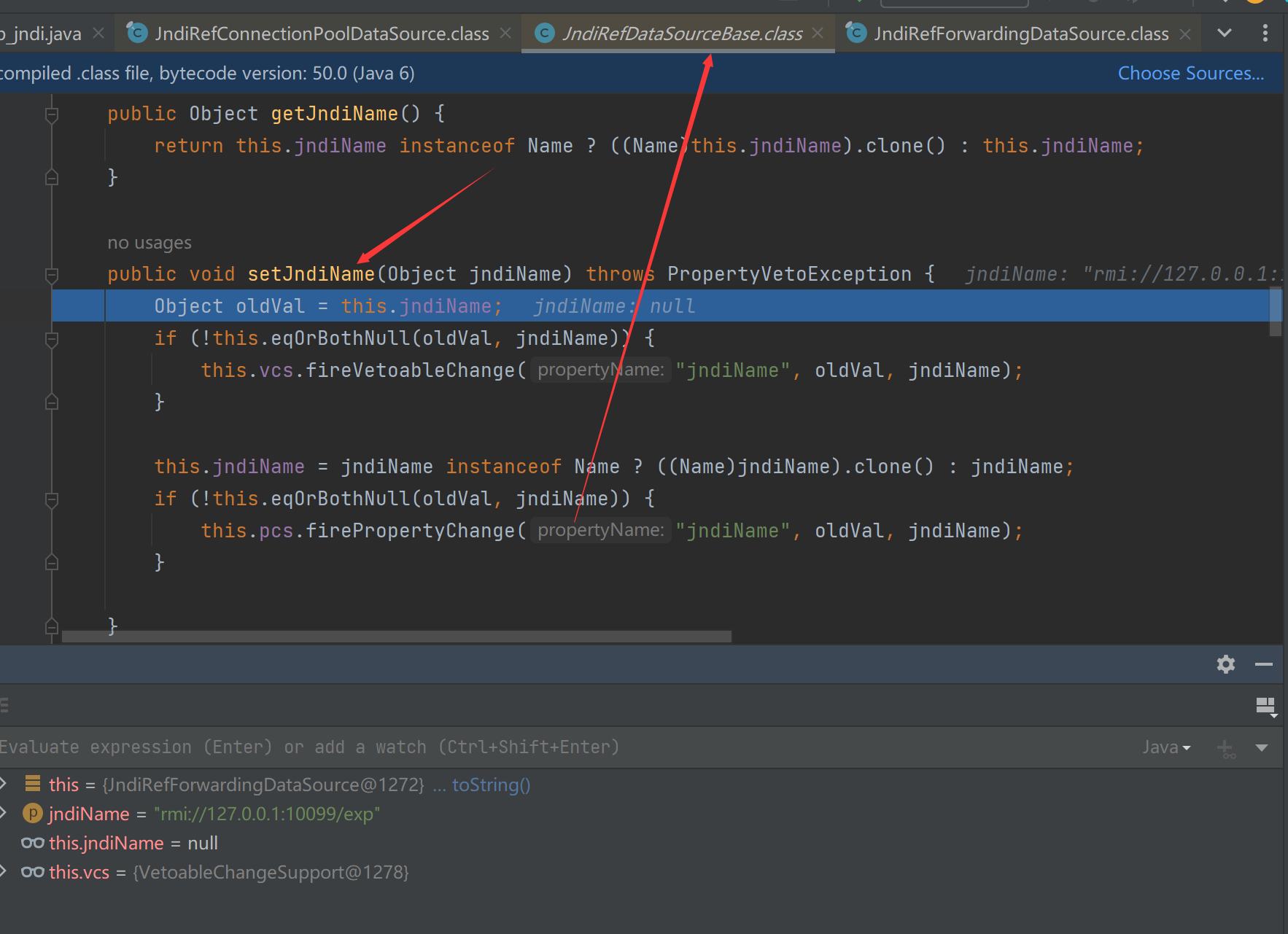This screenshot has height=934, width=1288.
Task: Click the toString() link for this variable
Action: [x=491, y=785]
